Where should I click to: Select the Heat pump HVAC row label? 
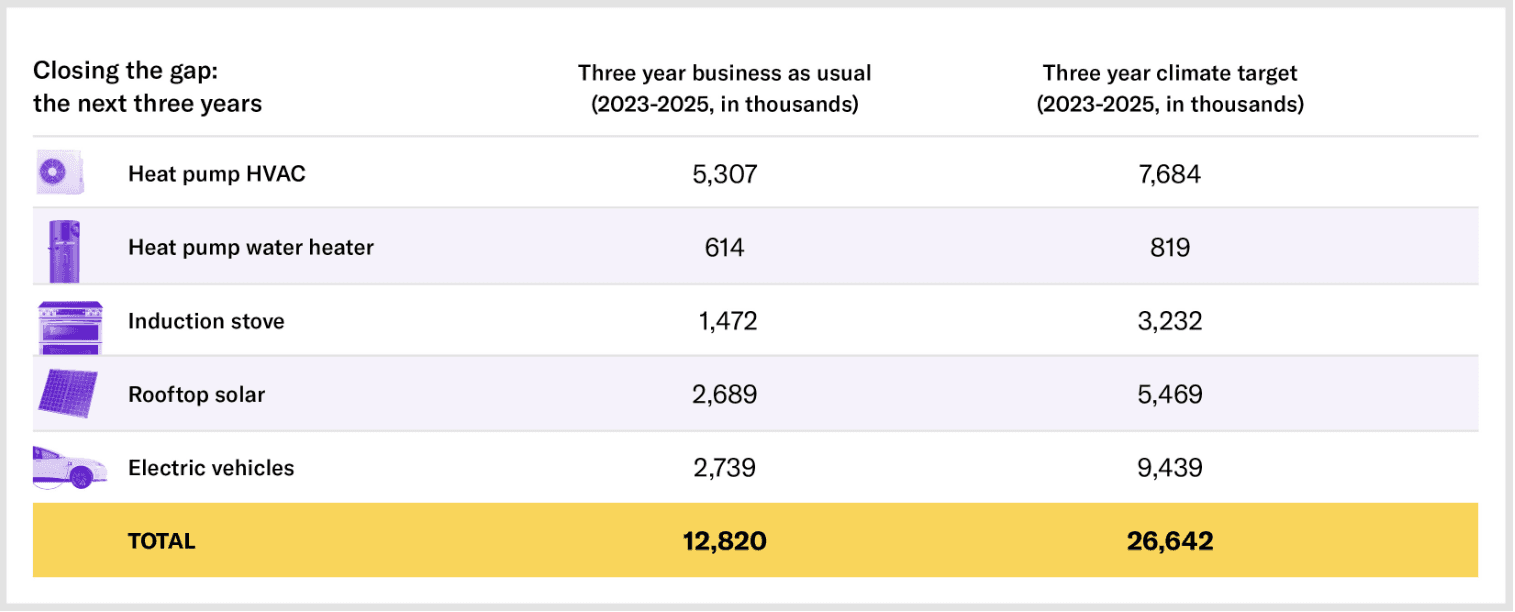coord(217,174)
